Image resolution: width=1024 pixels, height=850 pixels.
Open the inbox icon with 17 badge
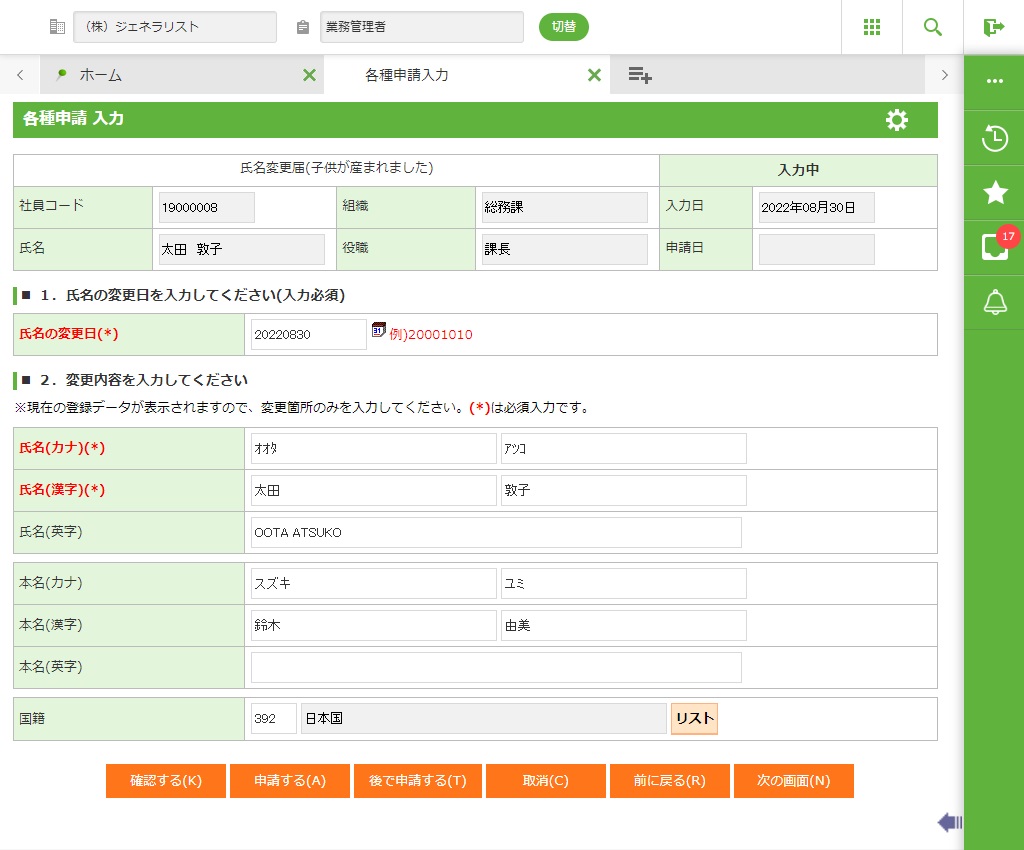point(994,247)
